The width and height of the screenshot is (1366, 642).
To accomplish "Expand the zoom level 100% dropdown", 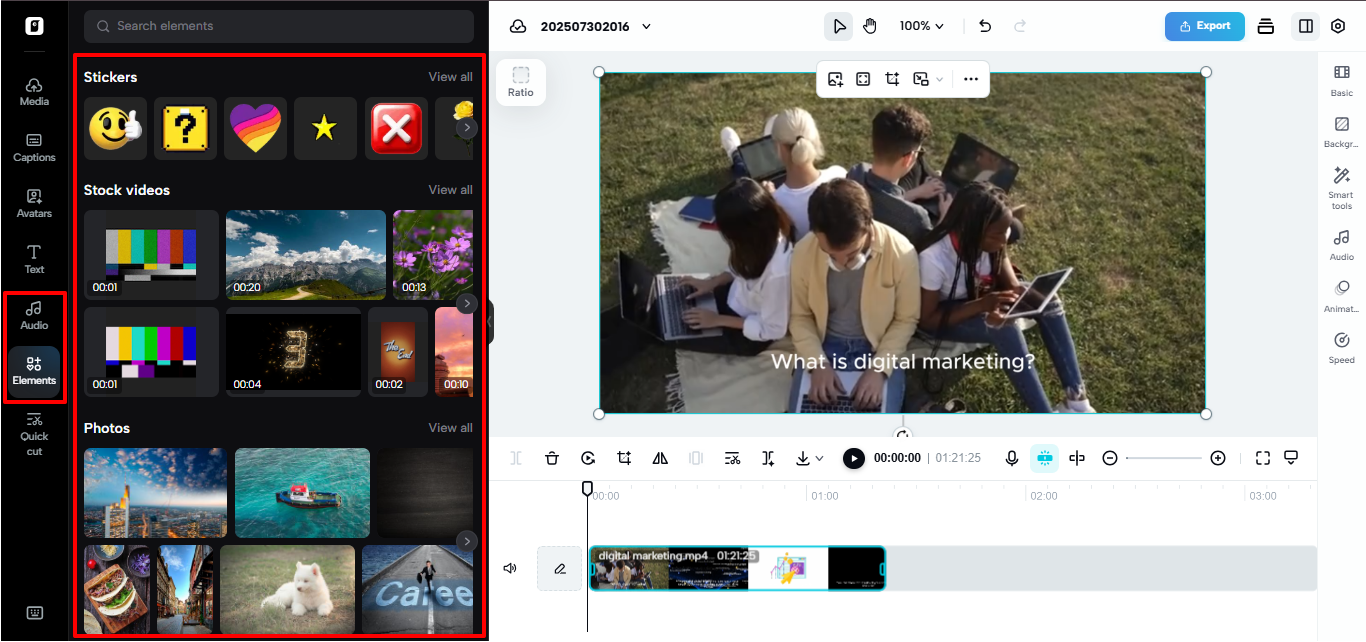I will click(x=919, y=26).
